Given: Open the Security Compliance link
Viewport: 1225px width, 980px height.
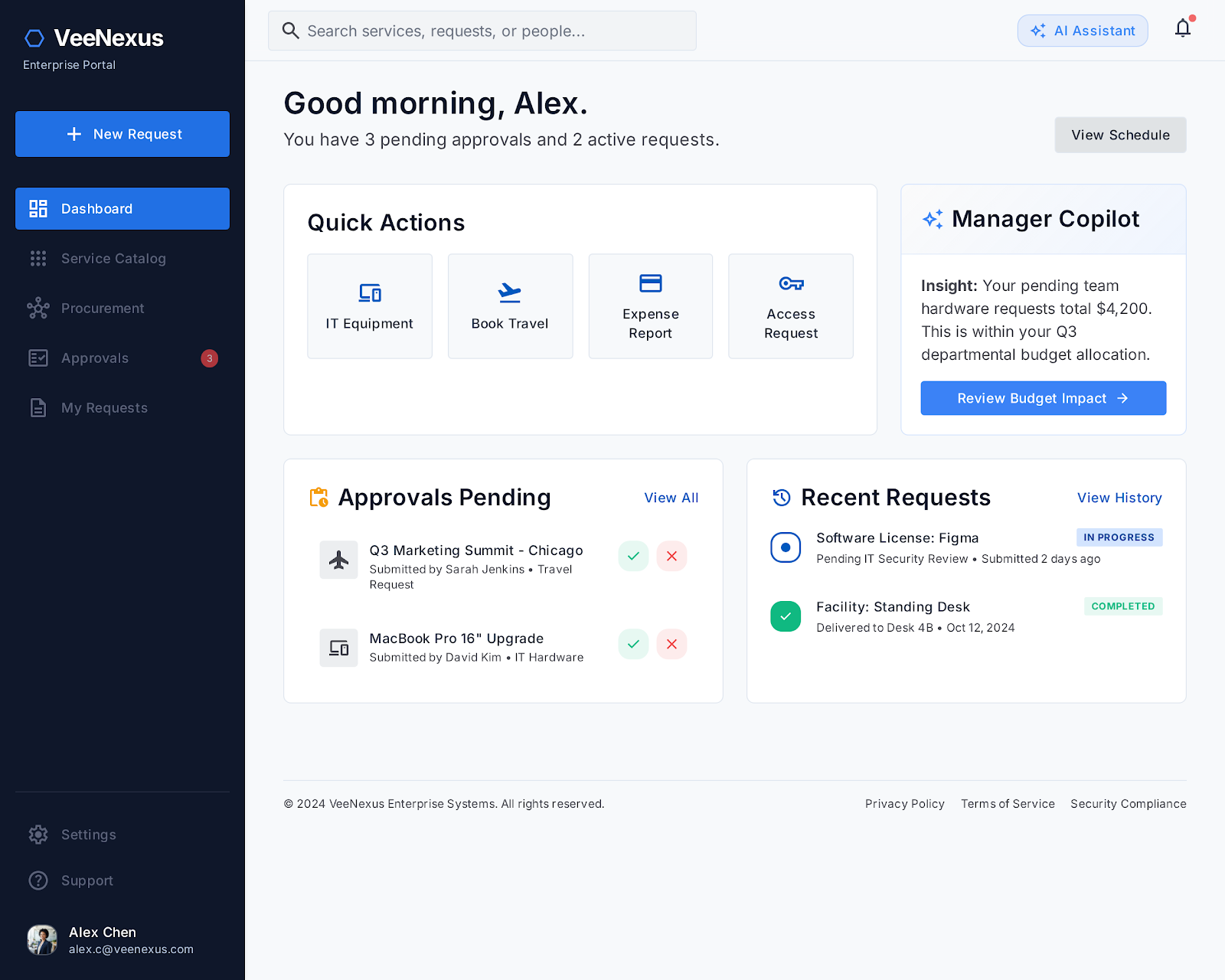Looking at the screenshot, I should click(1129, 804).
